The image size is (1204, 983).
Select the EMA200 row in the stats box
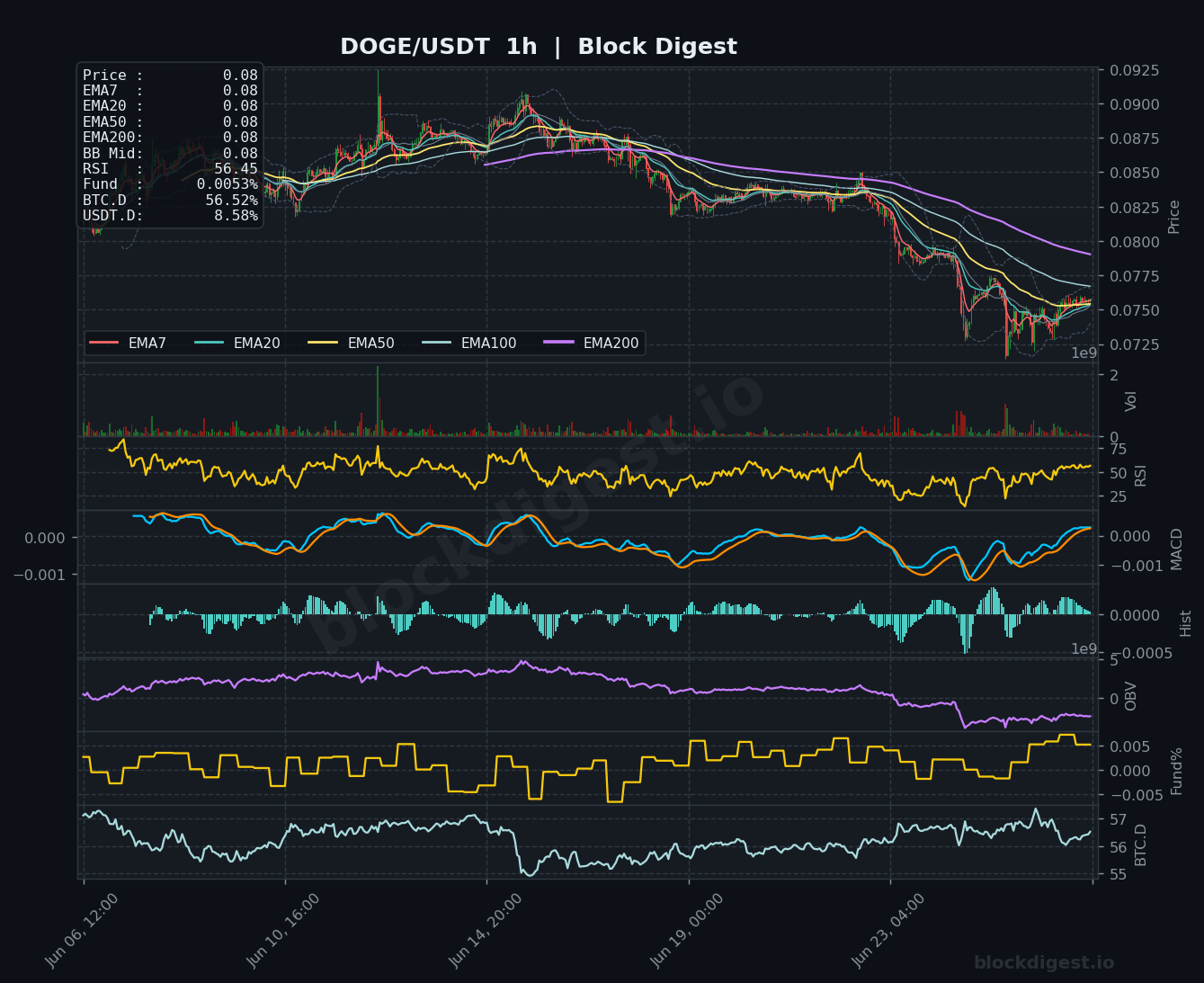170,138
